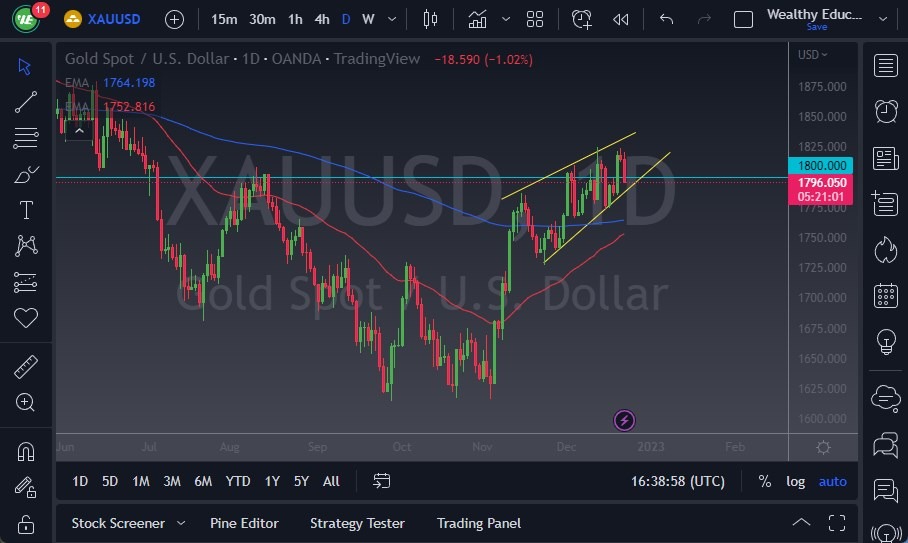Open the measure ruler tool

[x=26, y=367]
